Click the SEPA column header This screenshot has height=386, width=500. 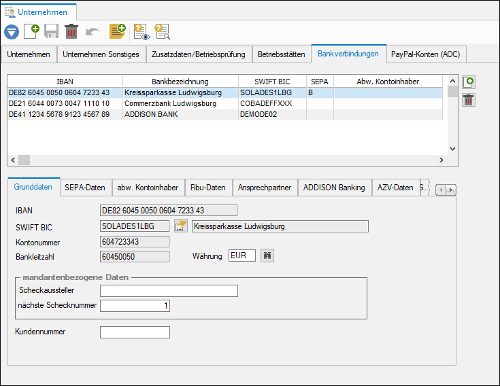click(320, 81)
